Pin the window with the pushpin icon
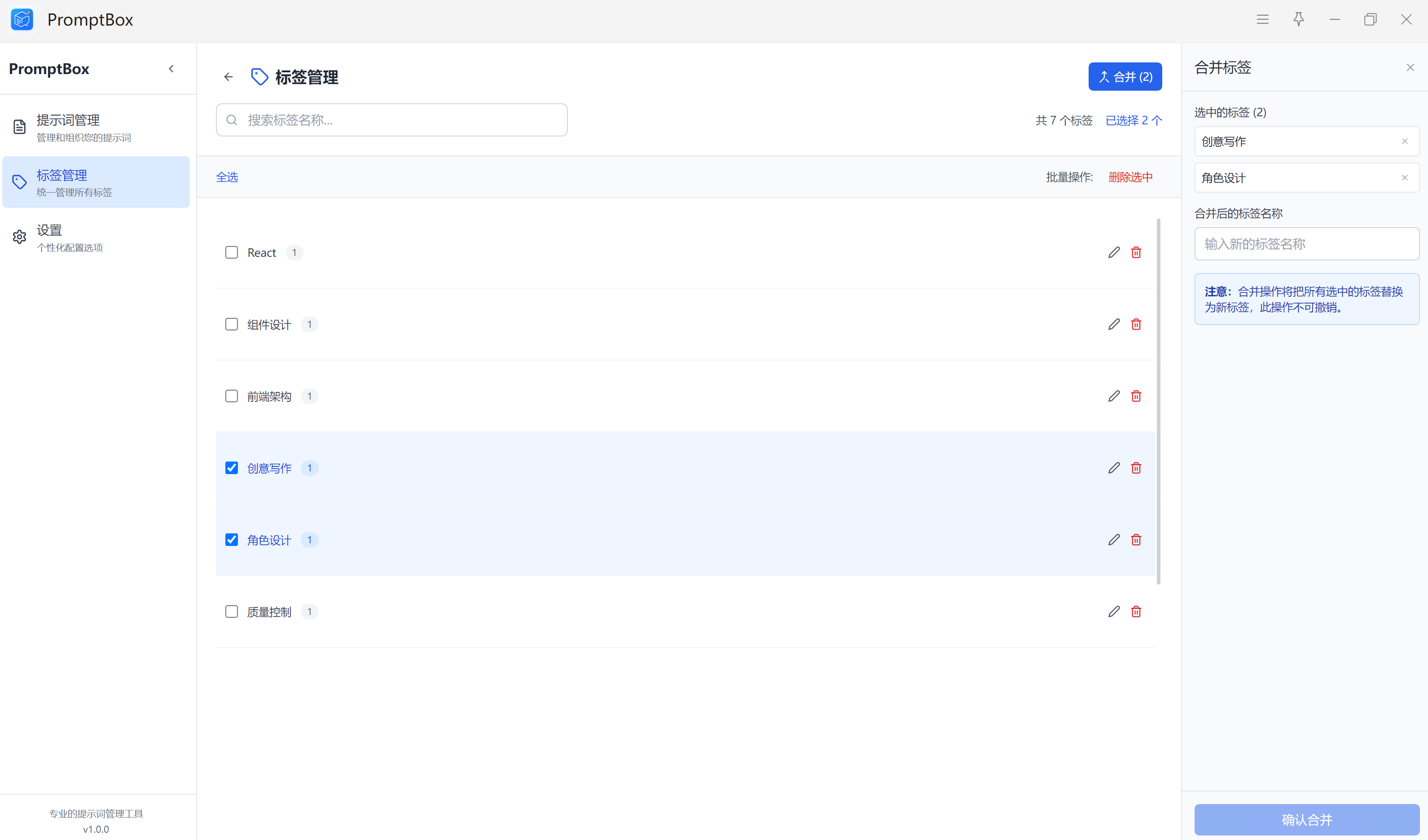The width and height of the screenshot is (1428, 840). coord(1298,19)
